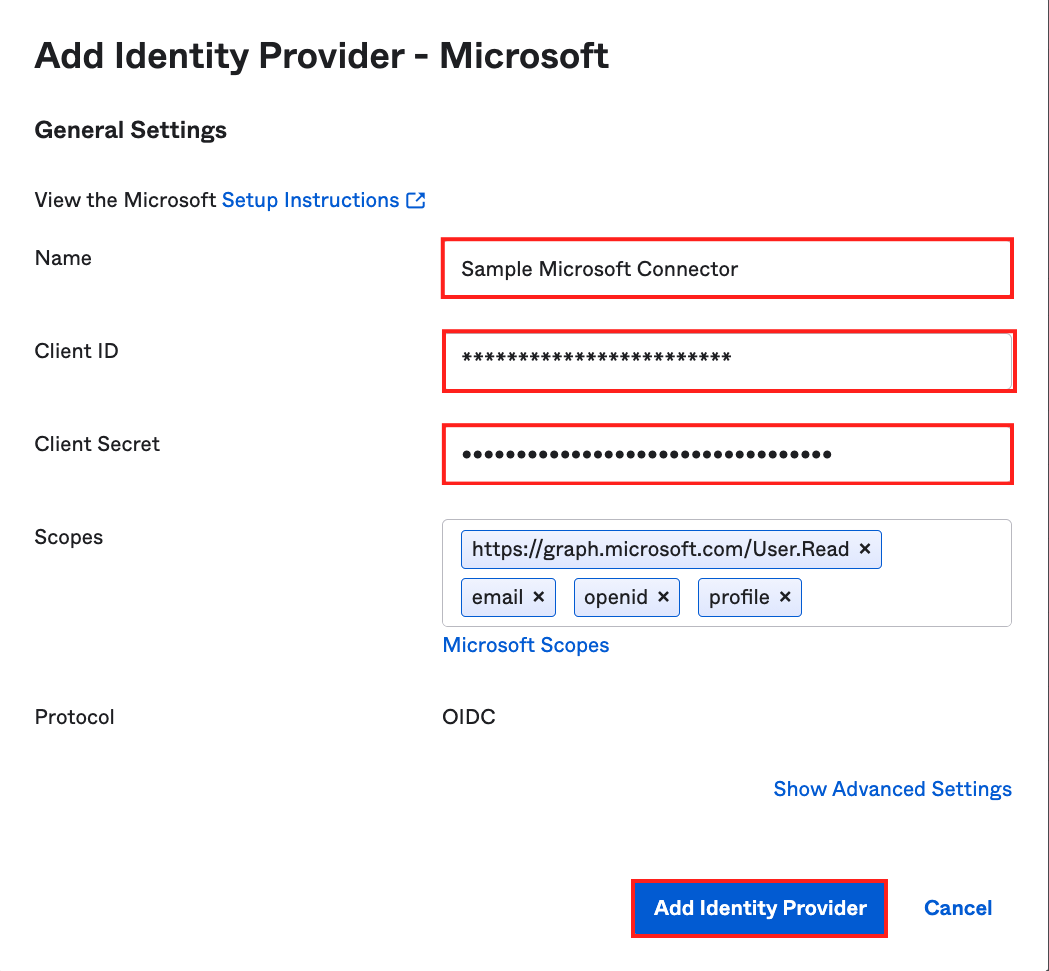Click the email scope chip label
The height and width of the screenshot is (971, 1049).
[497, 597]
